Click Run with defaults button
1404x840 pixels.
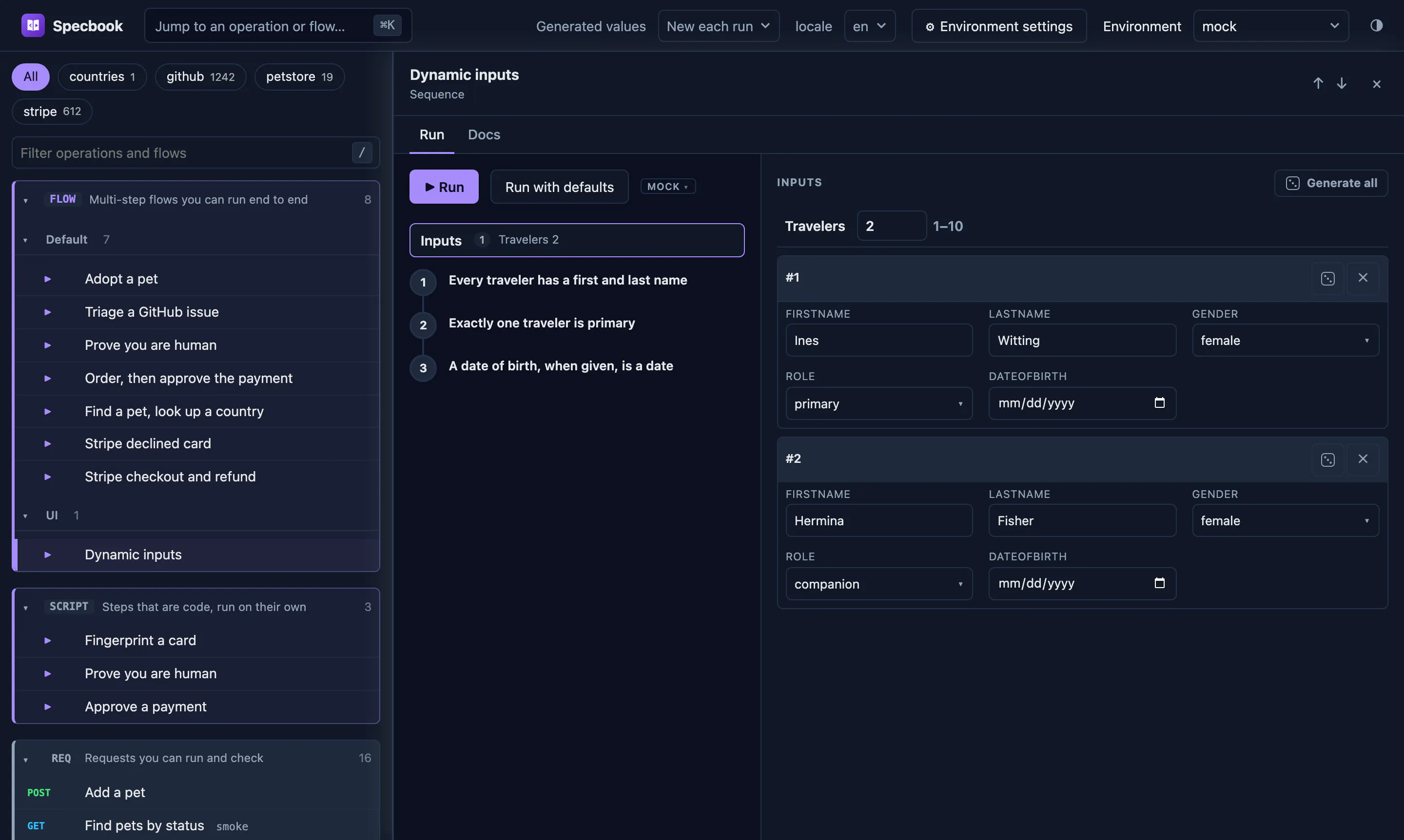pos(559,187)
